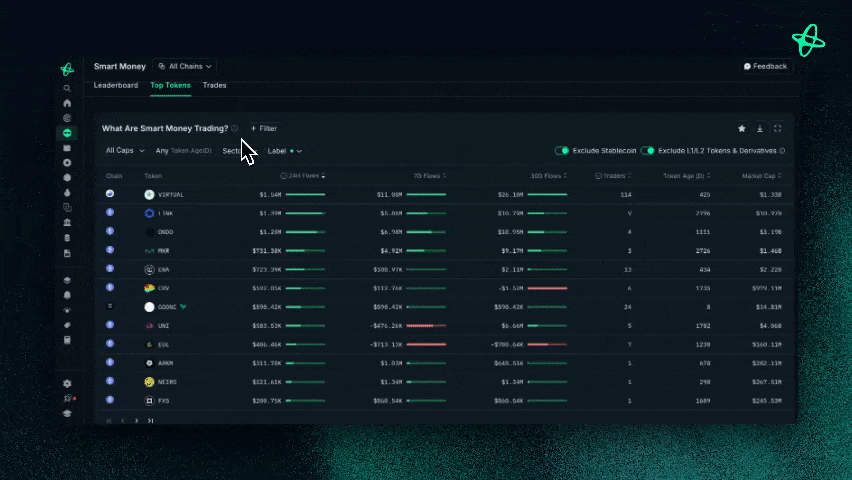The image size is (852, 480).
Task: Click the $731.38K flow value for MKR
Action: [267, 251]
